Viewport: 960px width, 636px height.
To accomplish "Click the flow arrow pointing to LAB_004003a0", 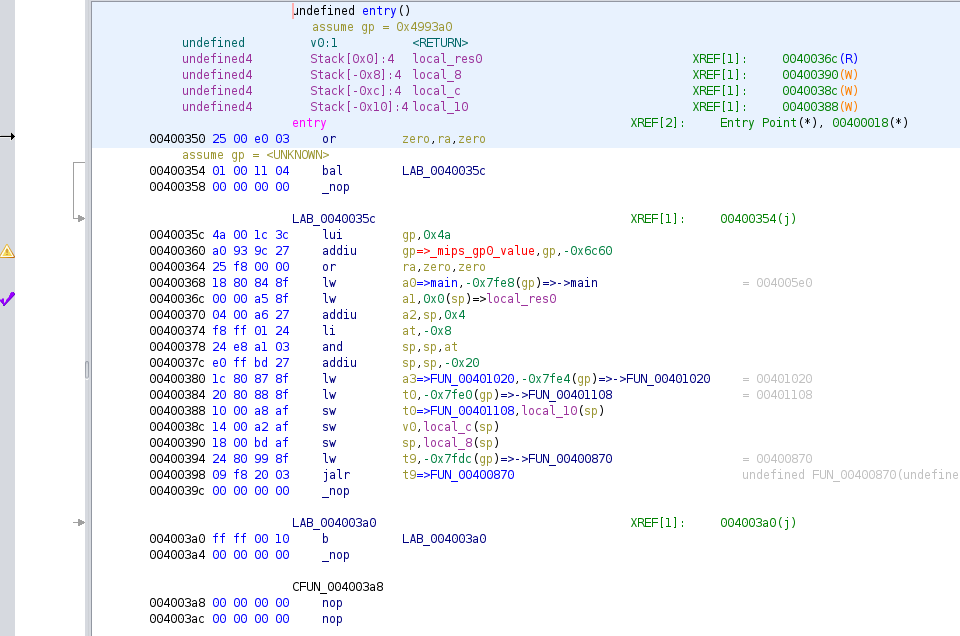I will coord(80,522).
